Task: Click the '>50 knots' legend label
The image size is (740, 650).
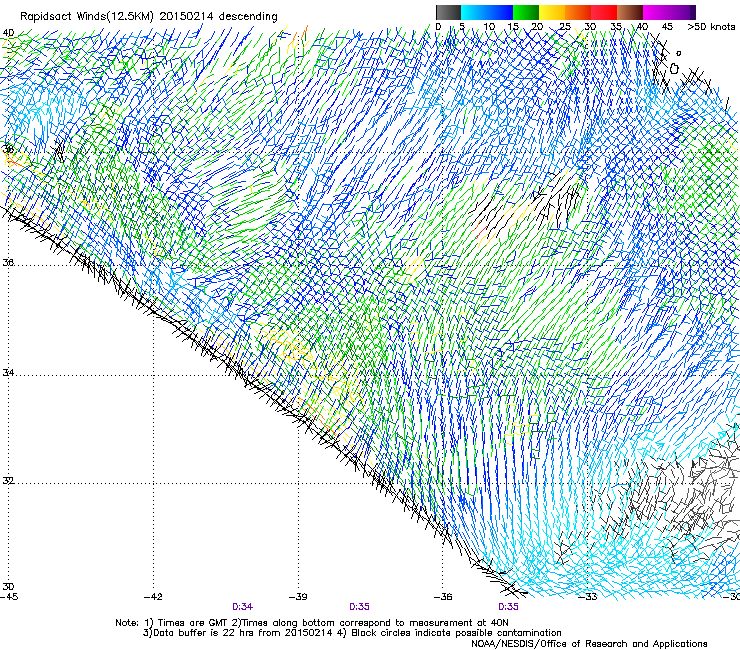Action: tap(711, 27)
